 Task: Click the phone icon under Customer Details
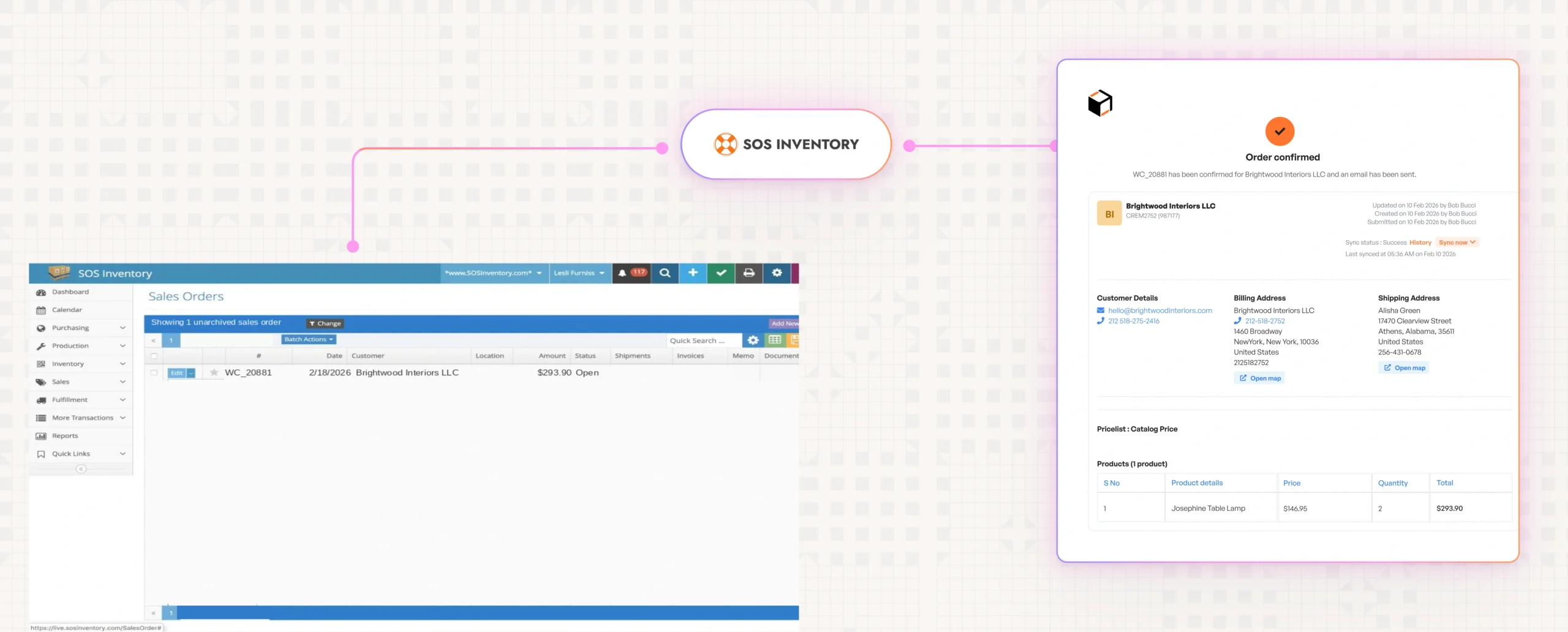[1101, 321]
